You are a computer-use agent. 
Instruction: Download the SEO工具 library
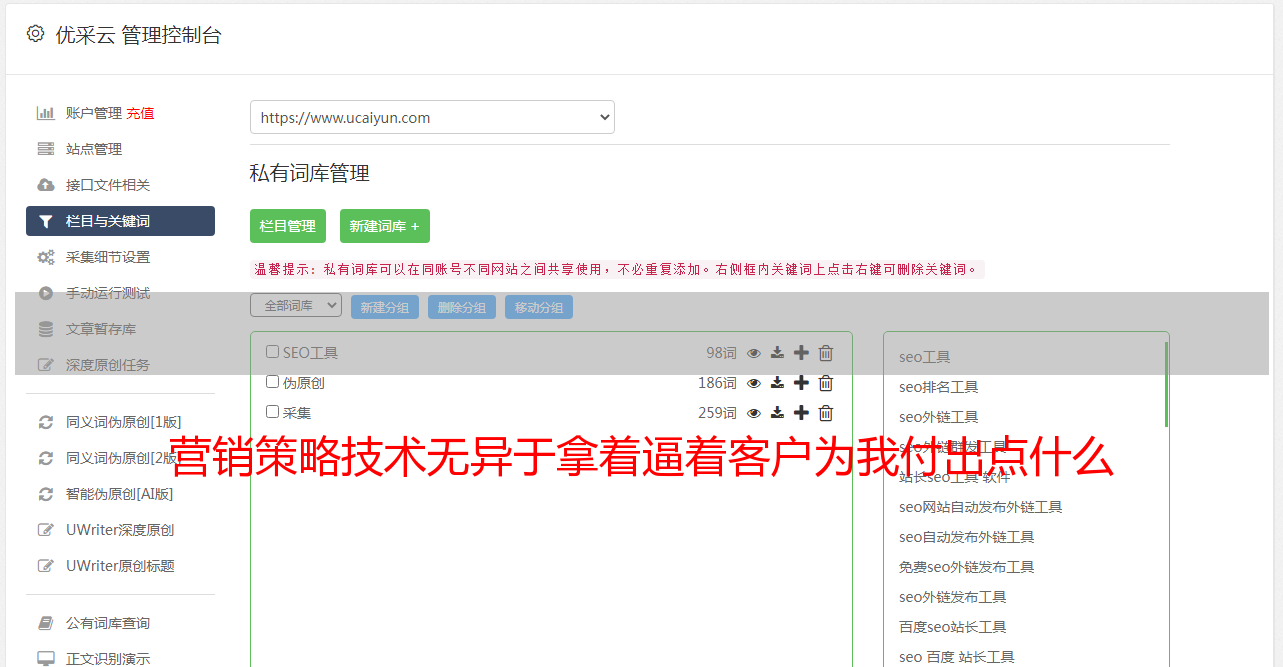click(x=777, y=353)
